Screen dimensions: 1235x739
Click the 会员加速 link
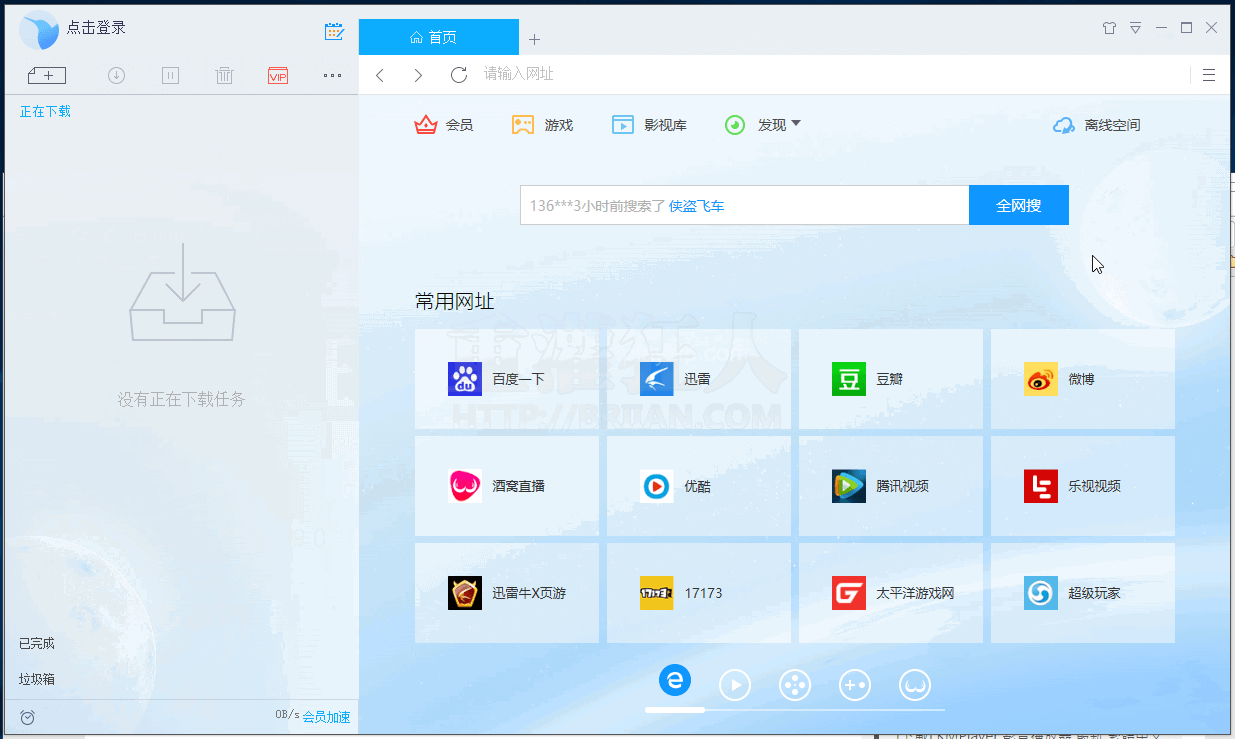point(326,717)
